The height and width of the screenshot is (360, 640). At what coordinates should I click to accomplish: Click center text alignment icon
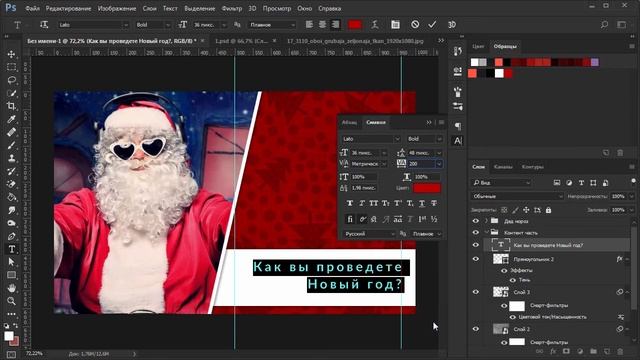(322, 24)
